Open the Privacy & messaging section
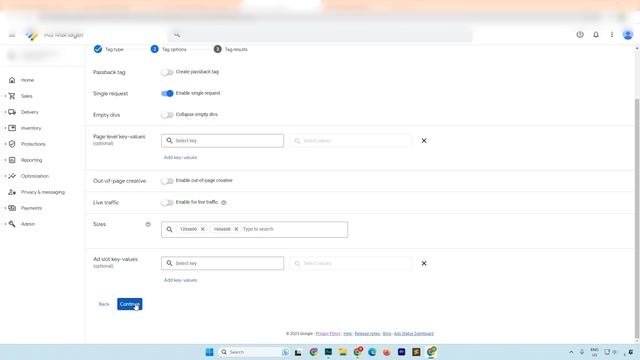640x360 pixels. pos(43,192)
